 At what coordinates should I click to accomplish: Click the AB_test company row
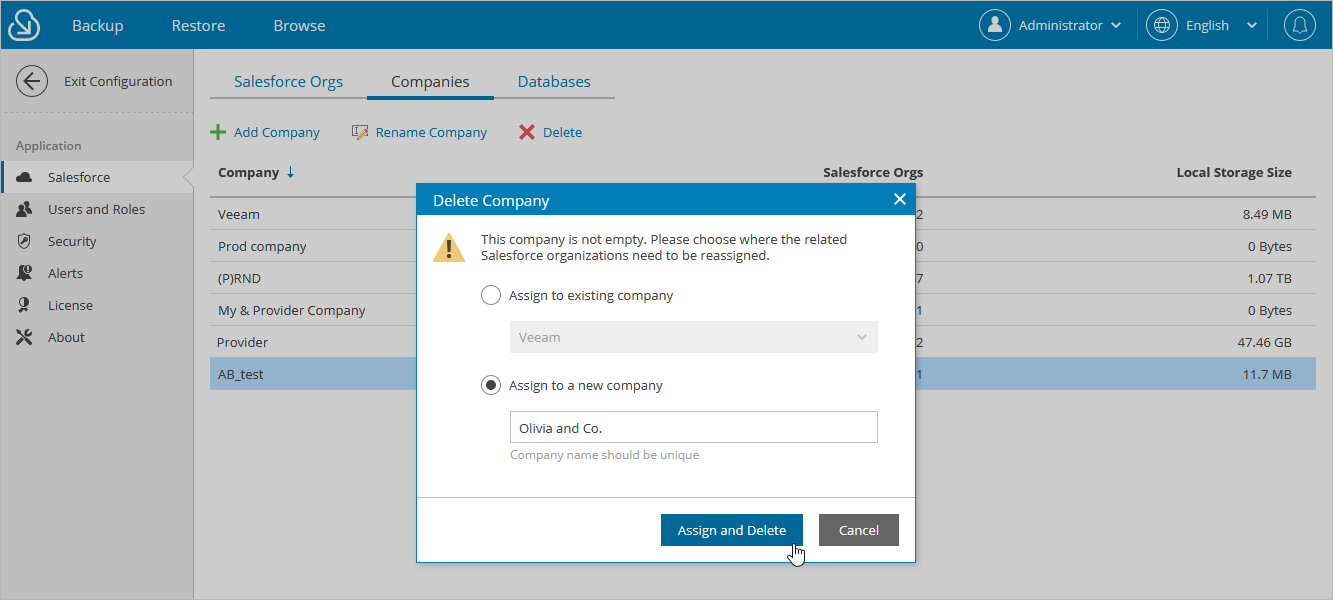tap(762, 374)
